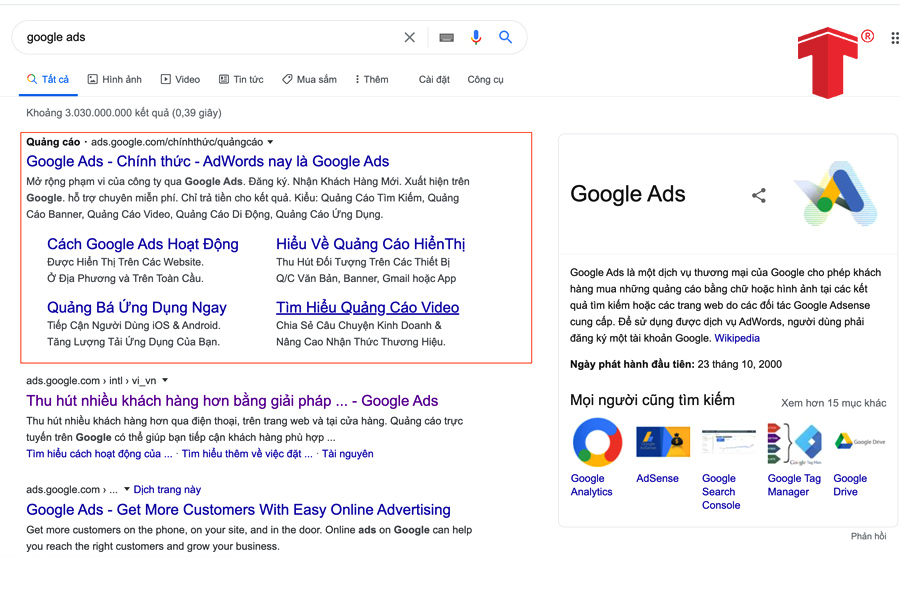Switch to the Hình ảnh tab
This screenshot has width=900, height=600.
pyautogui.click(x=114, y=79)
